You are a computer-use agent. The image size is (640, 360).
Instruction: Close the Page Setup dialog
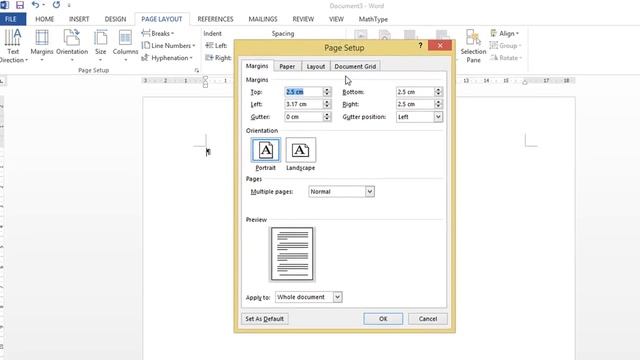click(440, 45)
